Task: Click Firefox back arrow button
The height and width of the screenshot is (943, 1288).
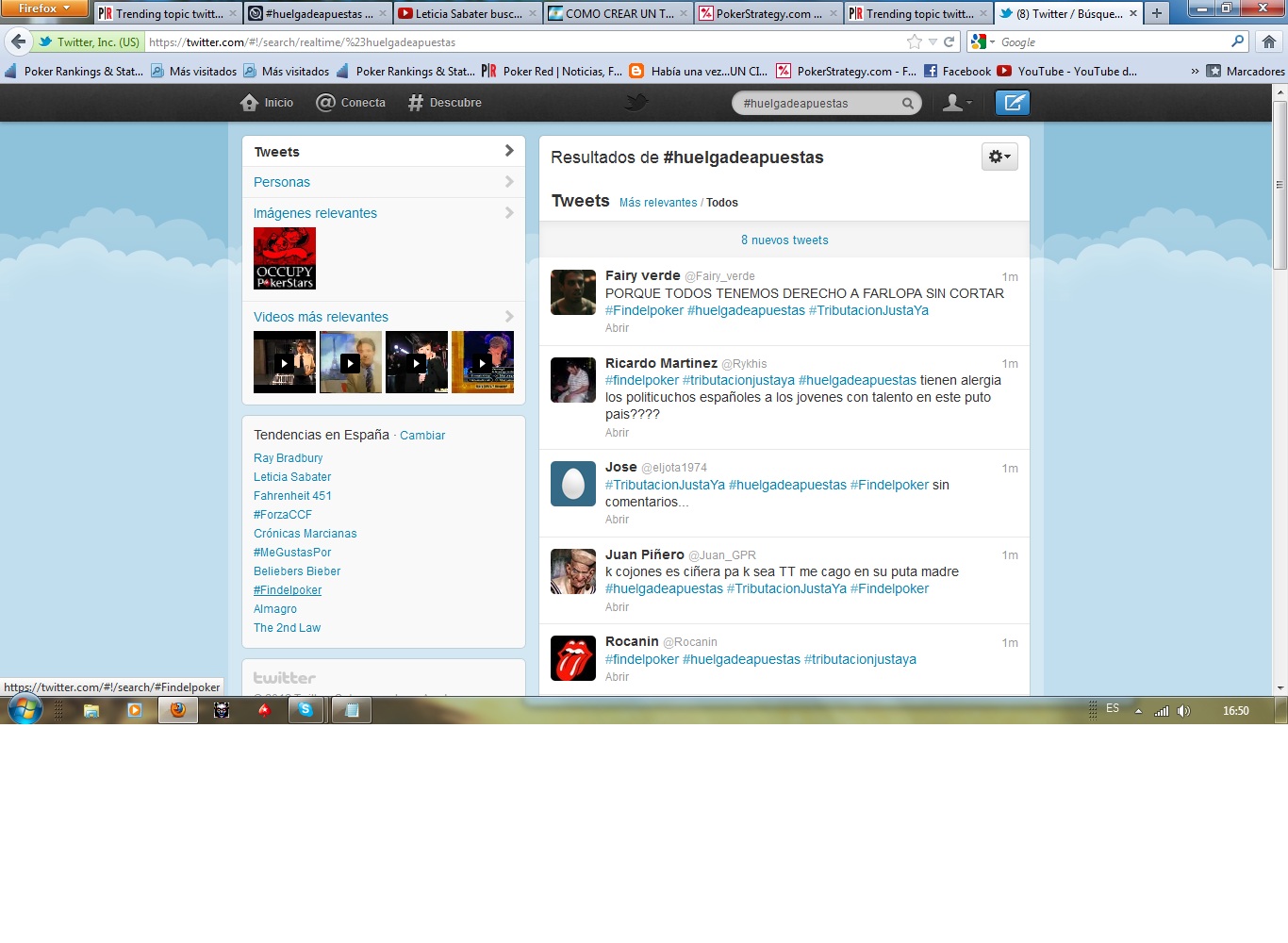Action: [x=18, y=41]
